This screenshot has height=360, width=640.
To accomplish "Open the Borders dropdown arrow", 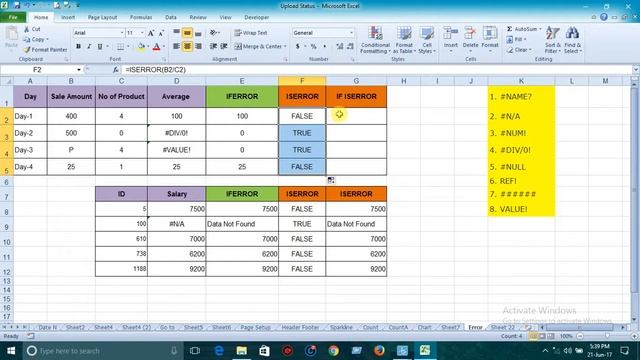I will click(x=128, y=47).
